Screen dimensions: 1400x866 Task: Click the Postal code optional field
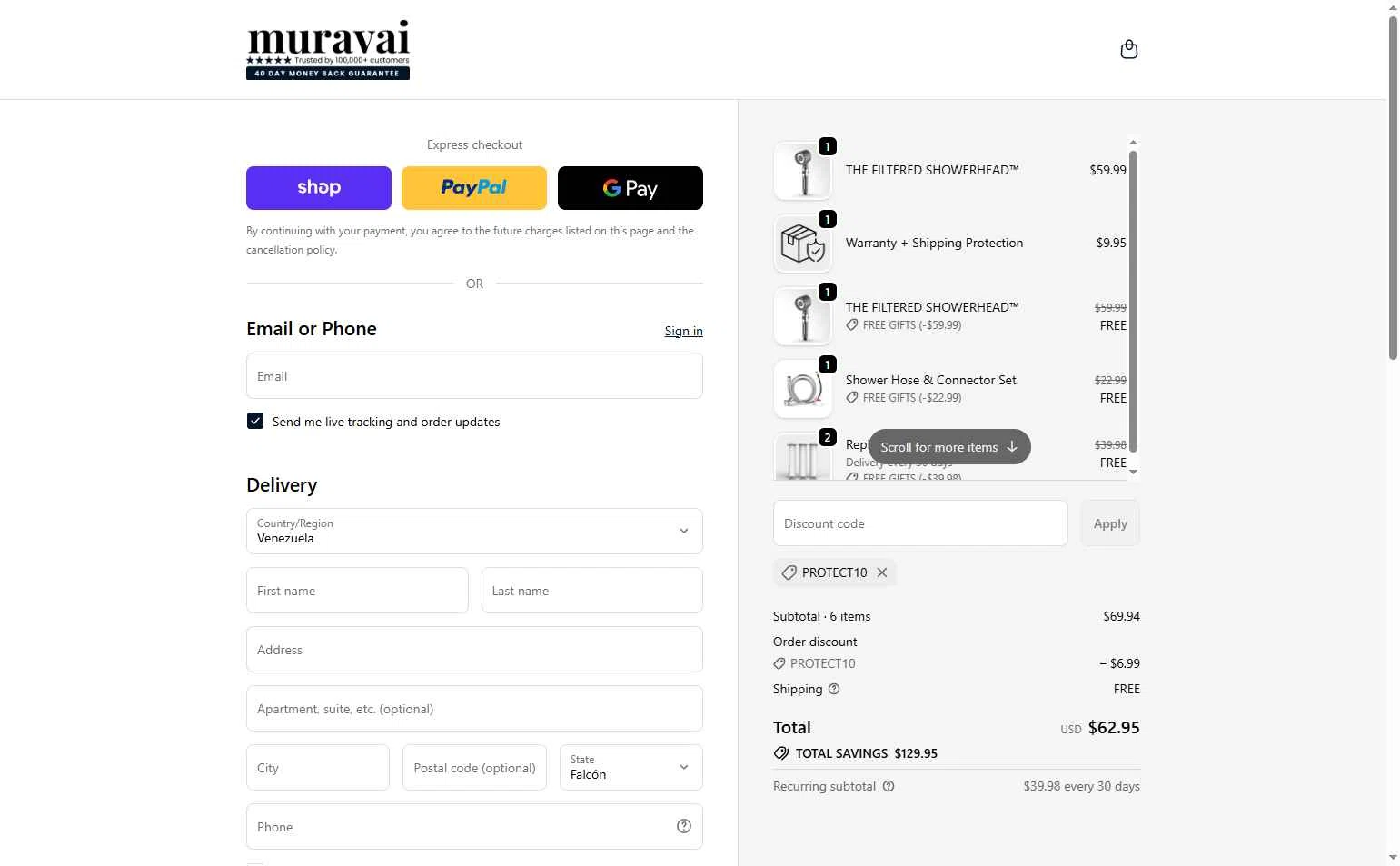click(474, 768)
